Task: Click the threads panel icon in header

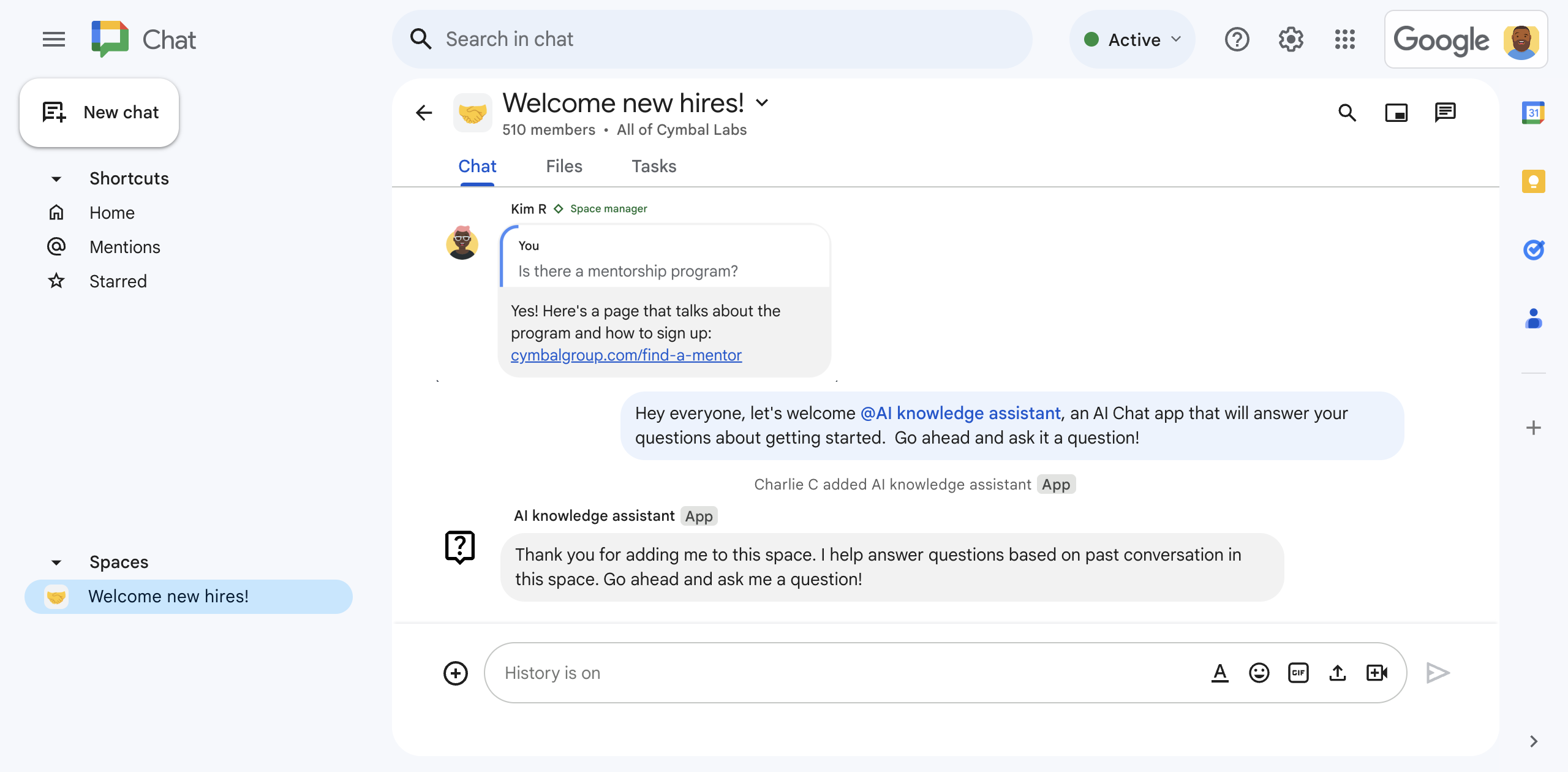Action: point(1446,111)
